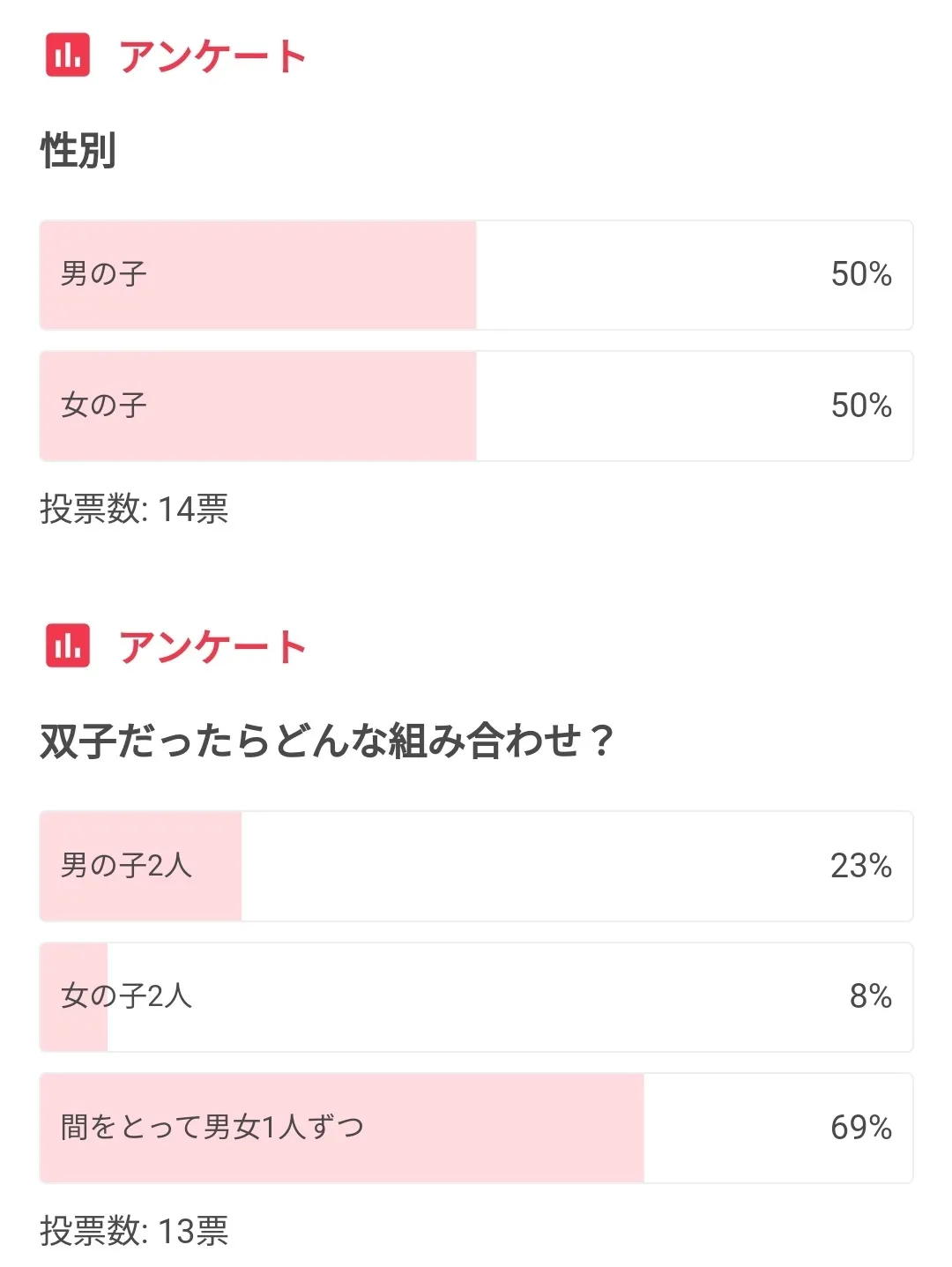The width and height of the screenshot is (952, 1267).
Task: Click the 23% result percentage
Action: coord(860,866)
